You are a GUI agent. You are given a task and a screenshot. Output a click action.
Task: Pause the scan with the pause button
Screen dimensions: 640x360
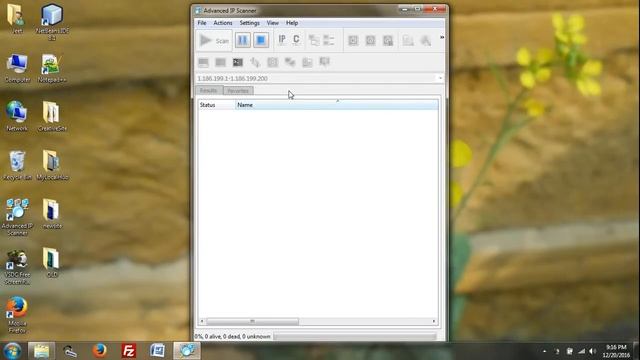tap(243, 40)
